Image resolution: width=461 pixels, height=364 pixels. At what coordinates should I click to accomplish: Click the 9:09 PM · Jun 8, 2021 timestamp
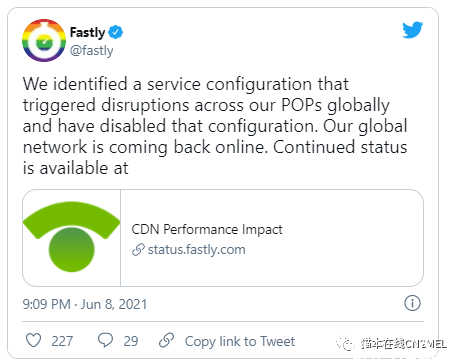point(85,304)
